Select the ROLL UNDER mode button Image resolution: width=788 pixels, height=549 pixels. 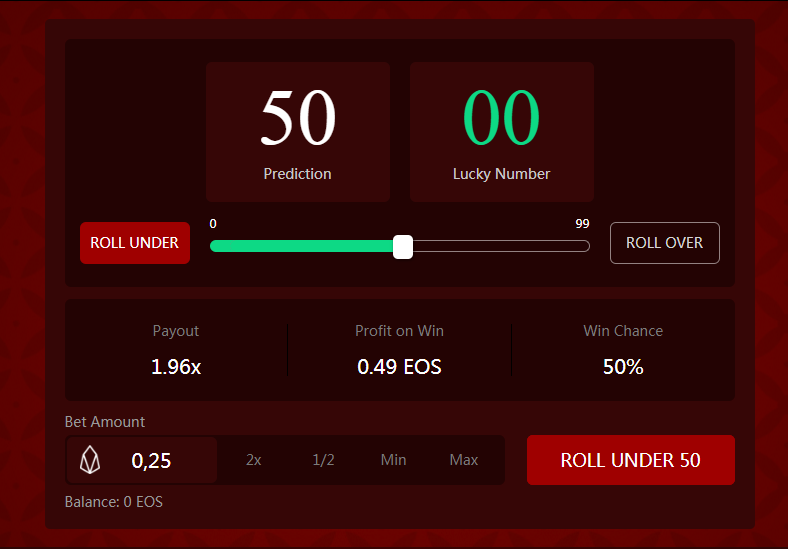click(x=135, y=243)
